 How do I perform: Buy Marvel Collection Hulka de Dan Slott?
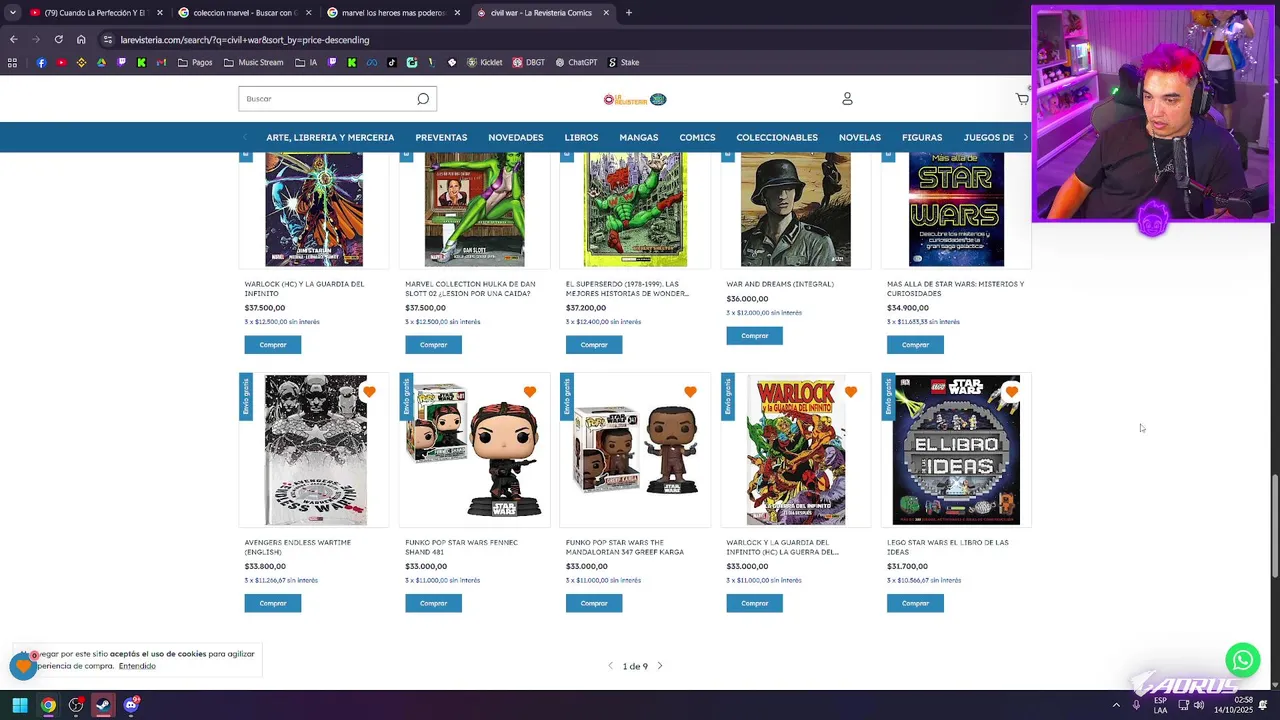pyautogui.click(x=433, y=345)
